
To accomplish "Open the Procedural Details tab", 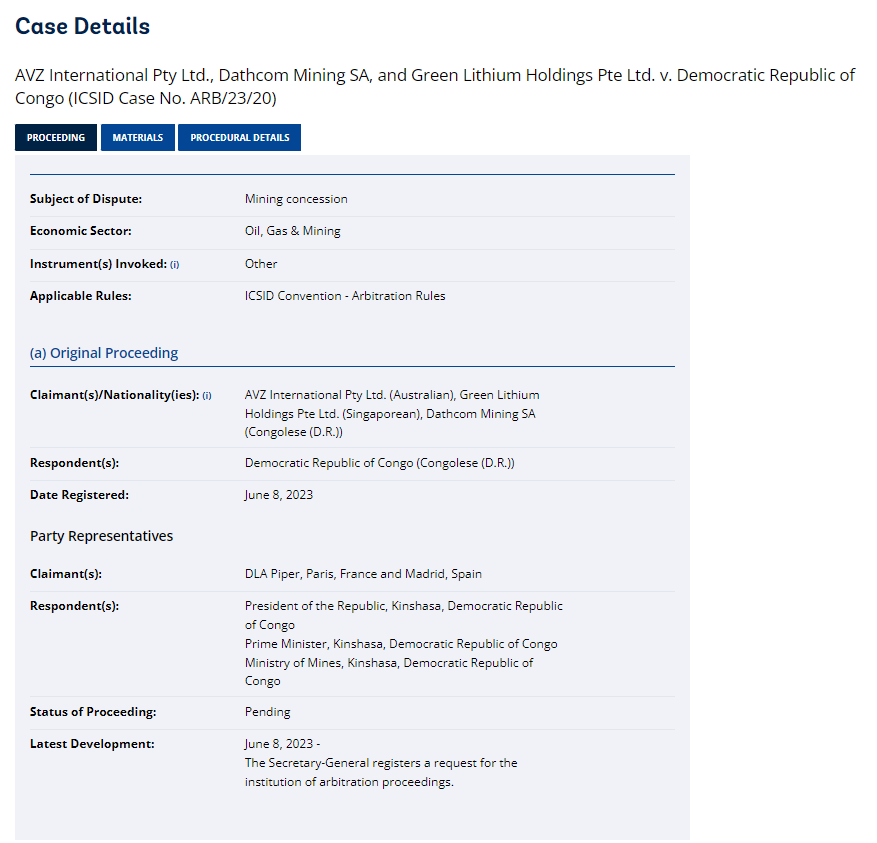I will click(x=239, y=138).
